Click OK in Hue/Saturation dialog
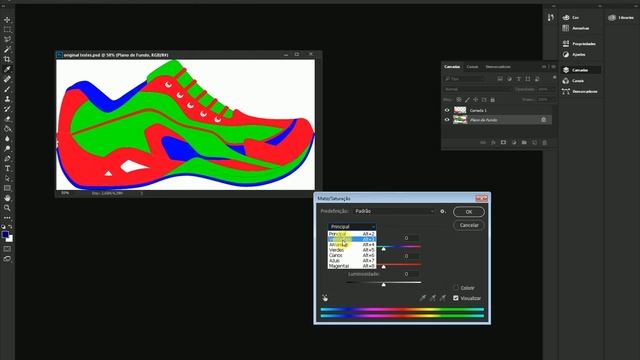640x360 pixels. 469,211
